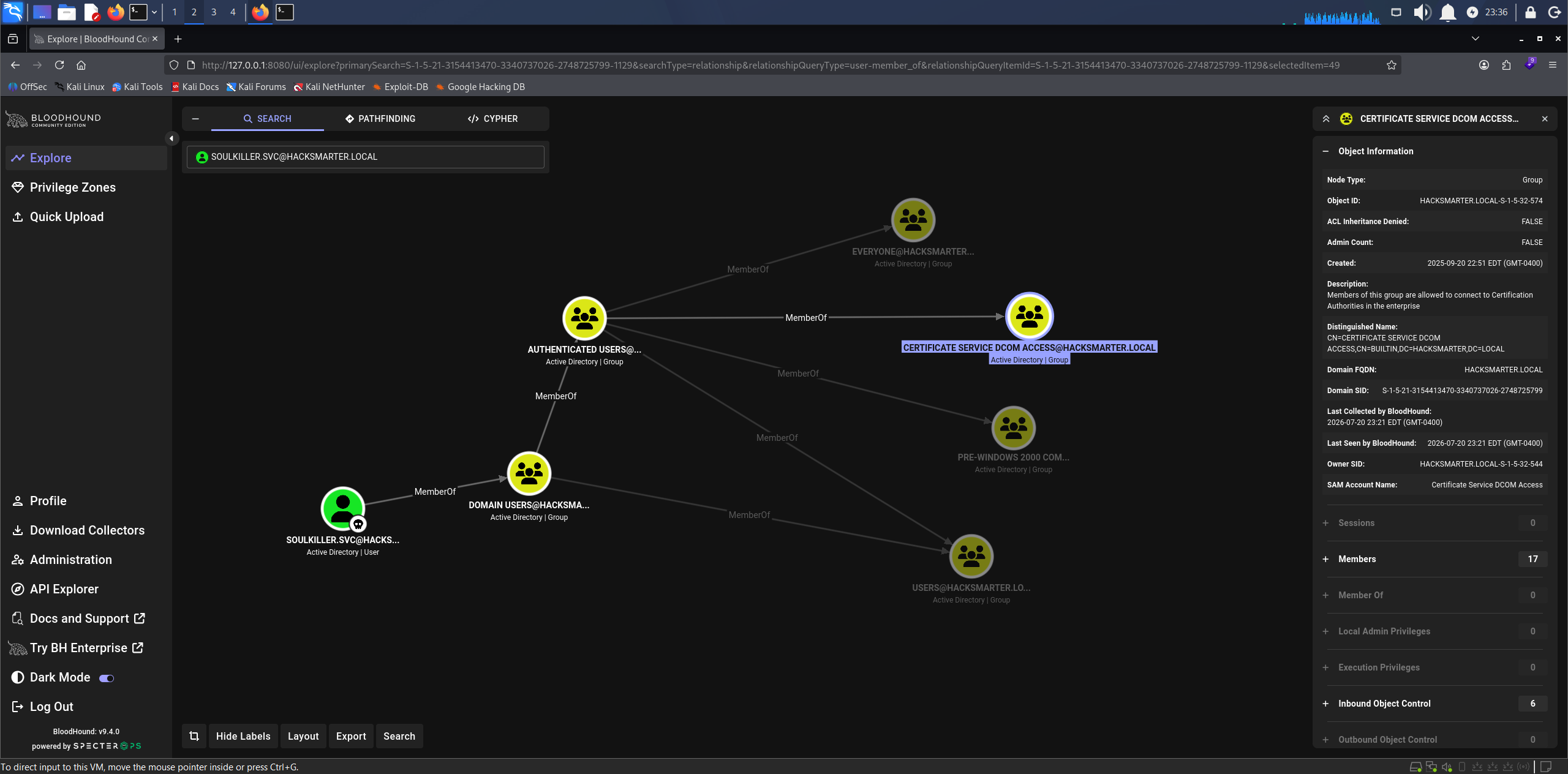Collapse the left sidebar arrow

171,138
